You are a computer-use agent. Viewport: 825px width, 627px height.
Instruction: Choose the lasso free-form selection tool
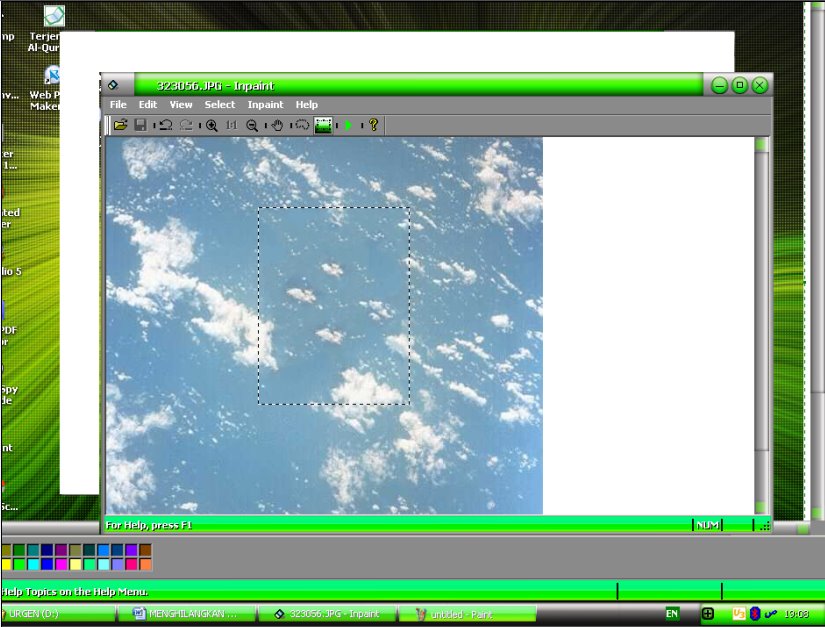302,125
